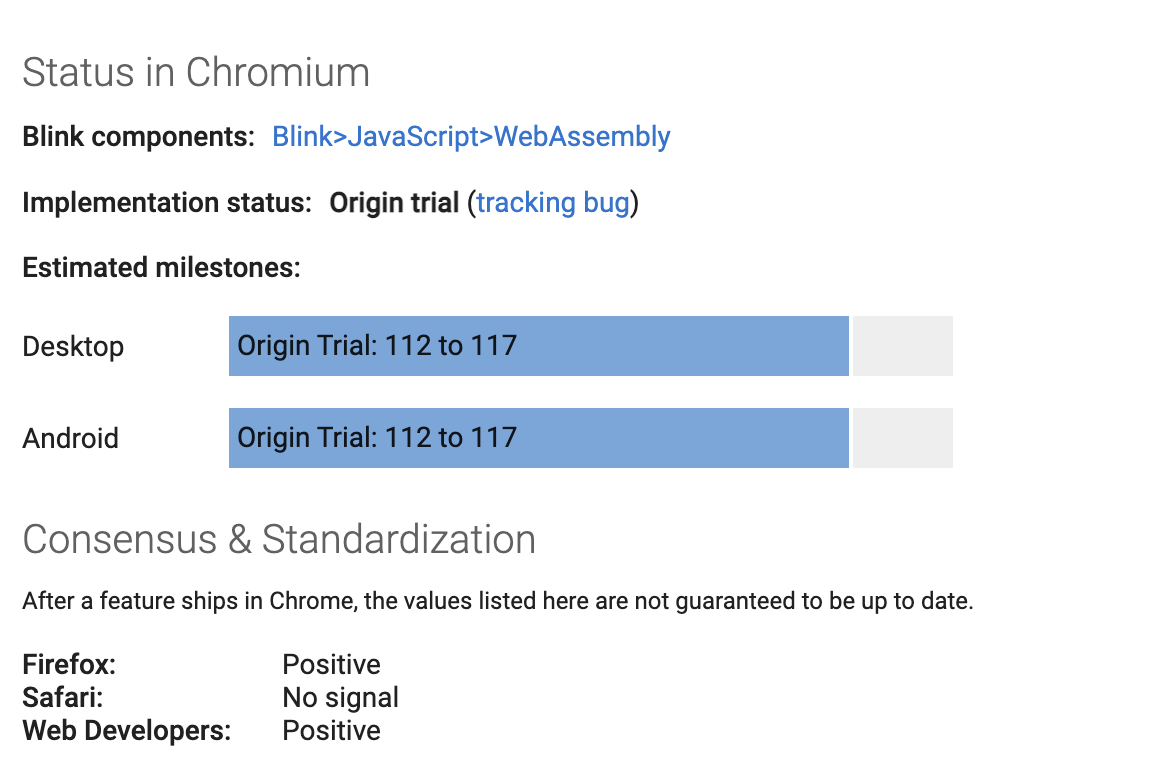Click the Estimated milestones label
Screen dimensions: 1176x770
[161, 268]
